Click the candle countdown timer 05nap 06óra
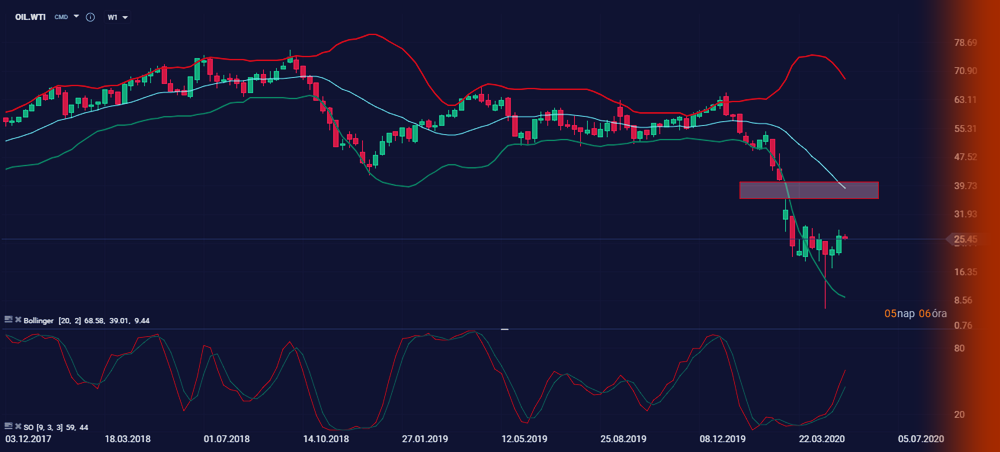Viewport: 1000px width, 452px height. 914,313
